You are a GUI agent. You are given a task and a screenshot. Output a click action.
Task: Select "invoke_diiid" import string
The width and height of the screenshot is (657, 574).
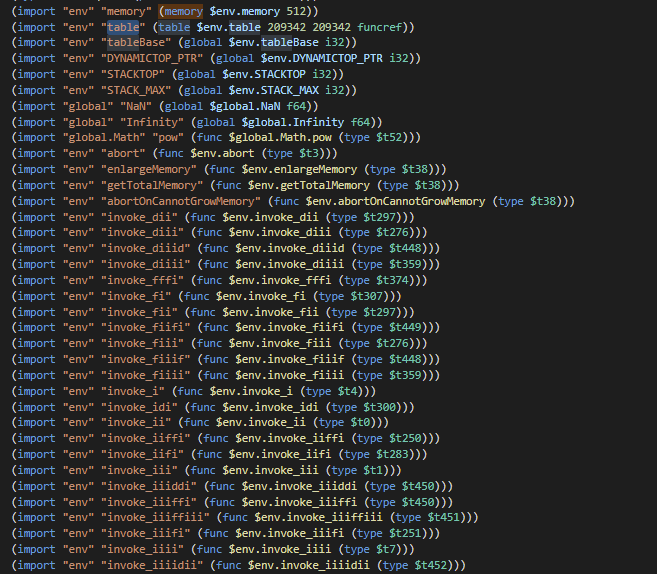click(146, 249)
